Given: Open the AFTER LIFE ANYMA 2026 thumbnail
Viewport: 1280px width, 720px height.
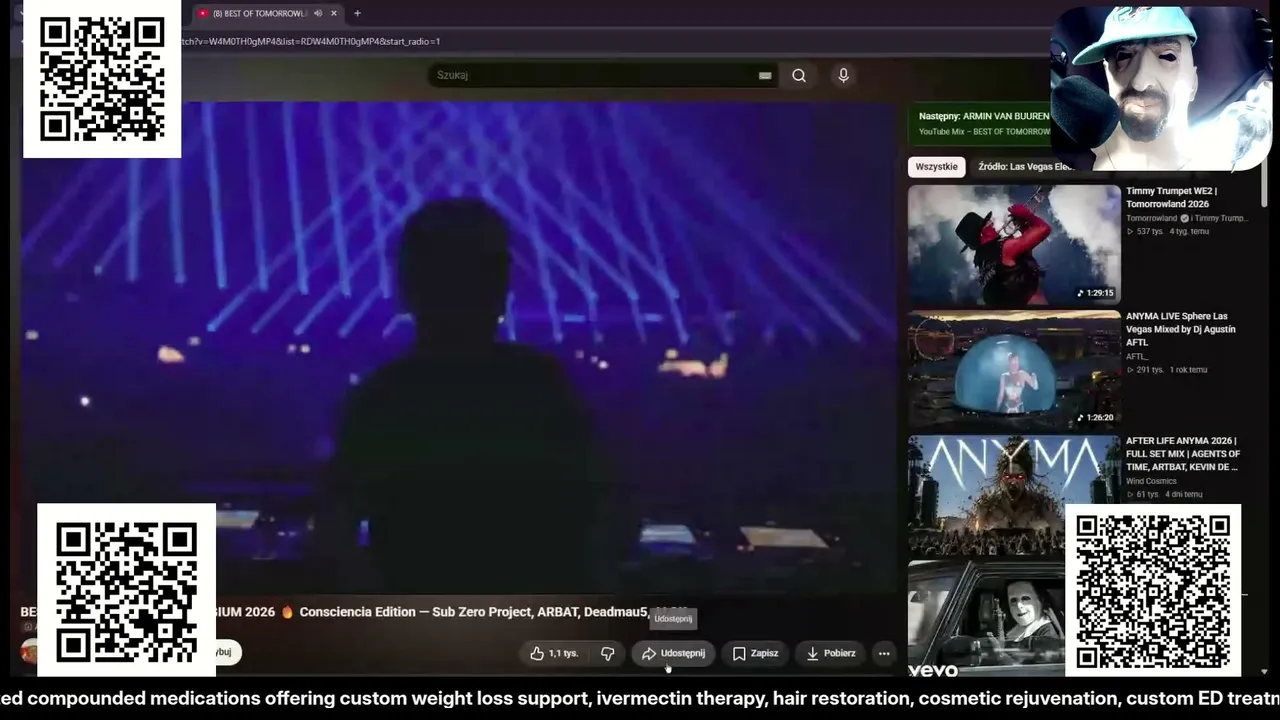Looking at the screenshot, I should (x=1014, y=494).
